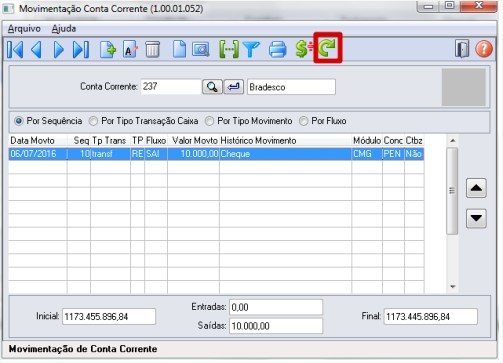
Task: Click the edit record icon
Action: [130, 50]
